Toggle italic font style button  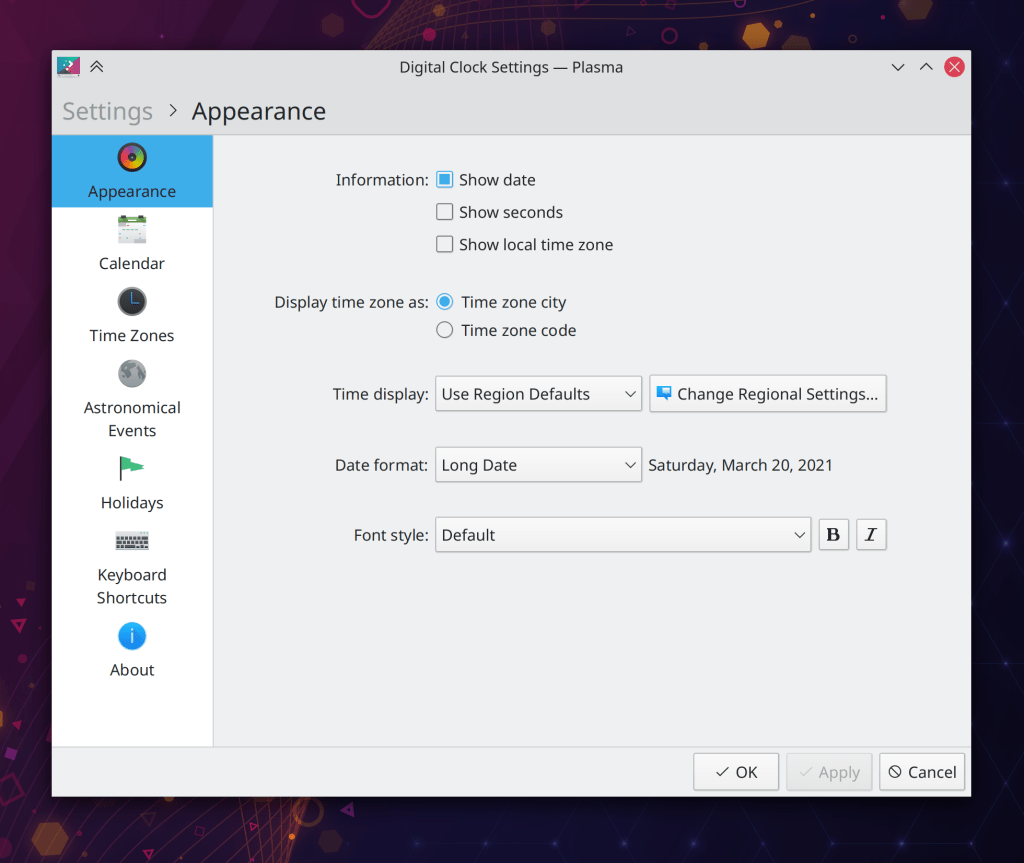(871, 535)
